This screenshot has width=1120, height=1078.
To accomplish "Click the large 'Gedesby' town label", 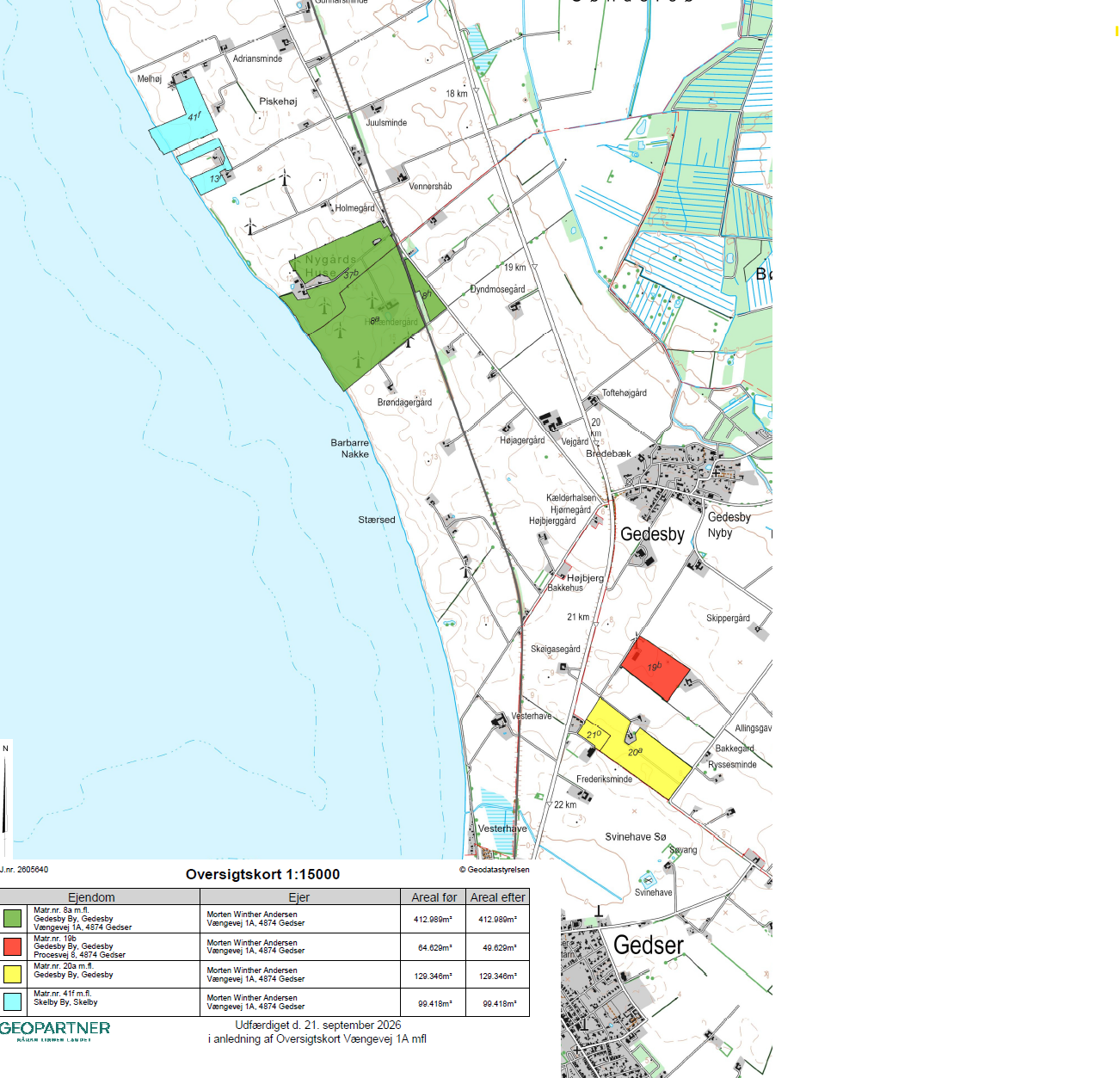I will coord(652,534).
